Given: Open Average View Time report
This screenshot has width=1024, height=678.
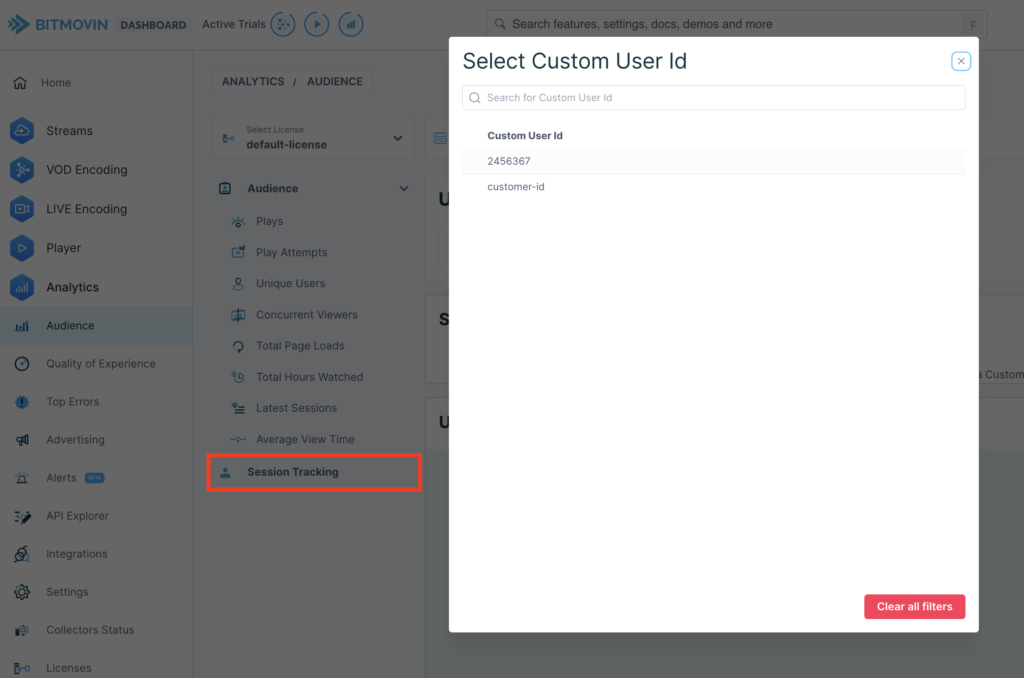Looking at the screenshot, I should pyautogui.click(x=305, y=440).
